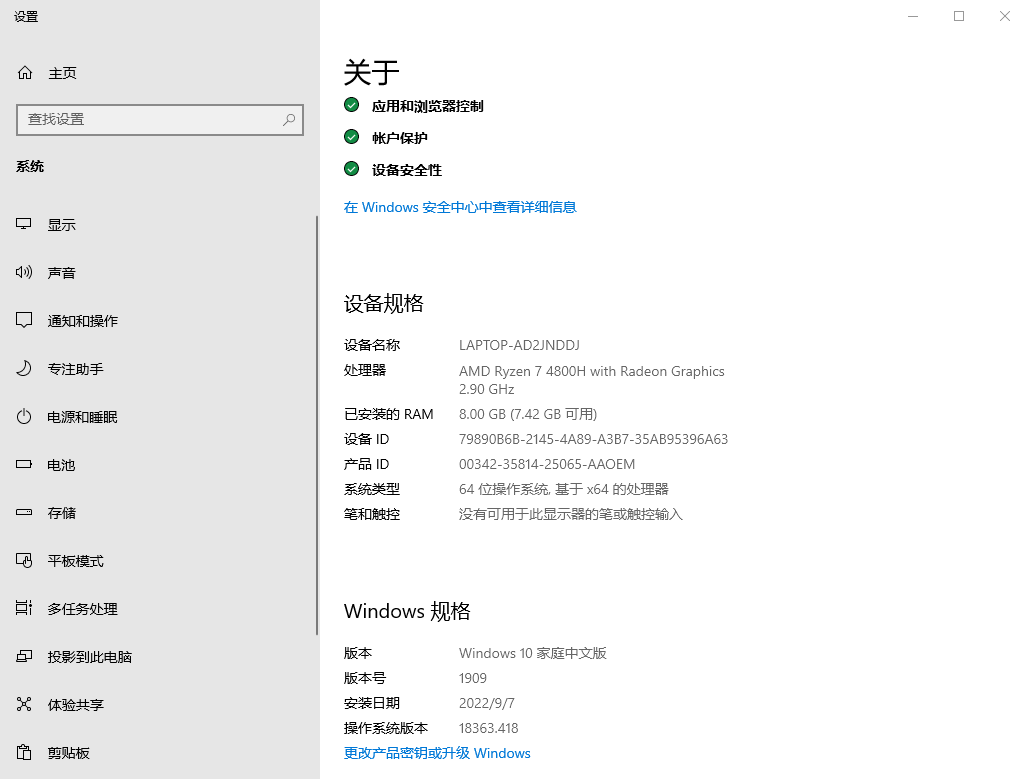Click the 关于 page title
The image size is (1028, 779).
371,72
